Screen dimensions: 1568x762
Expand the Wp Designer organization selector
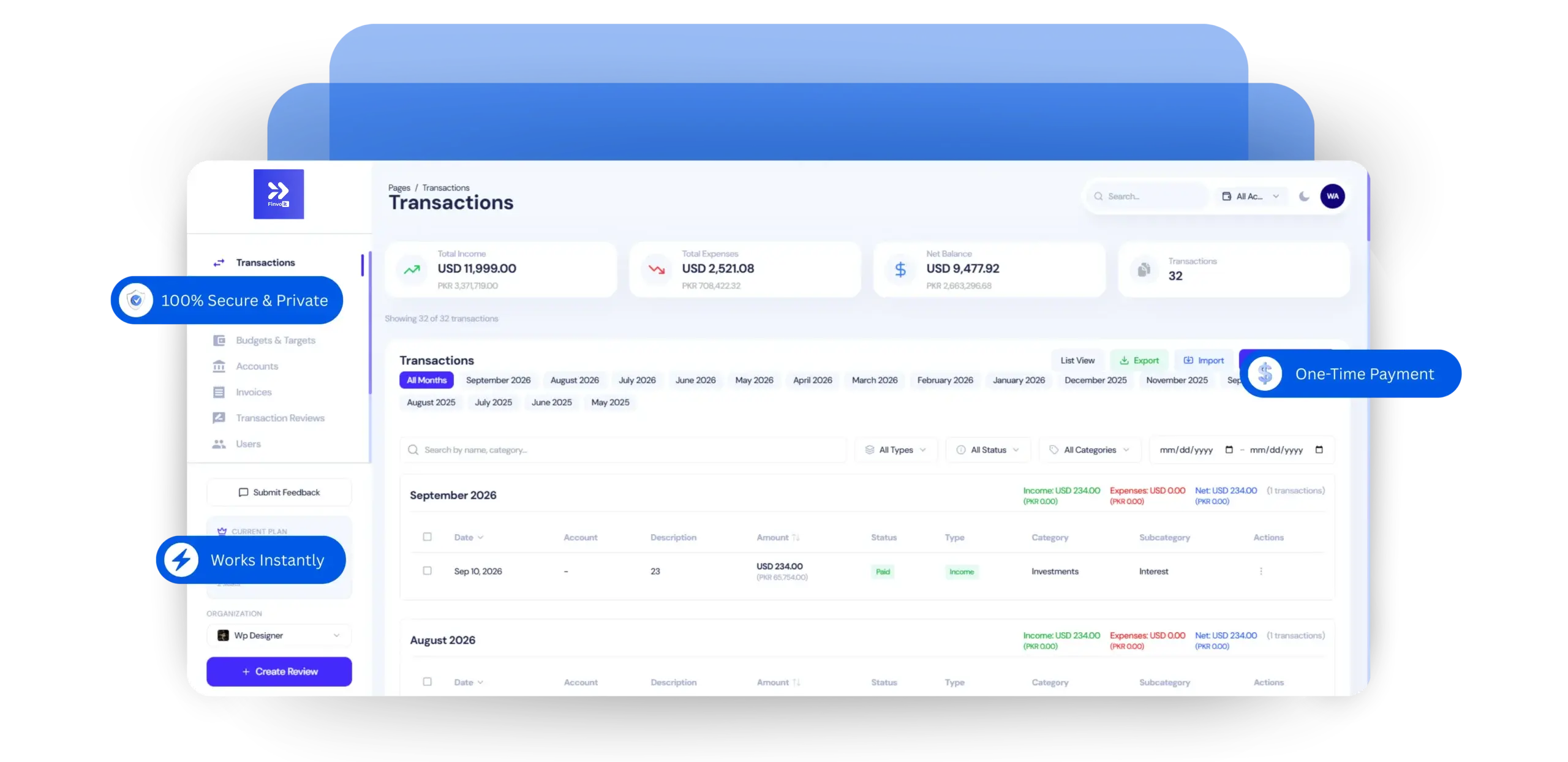click(x=279, y=635)
